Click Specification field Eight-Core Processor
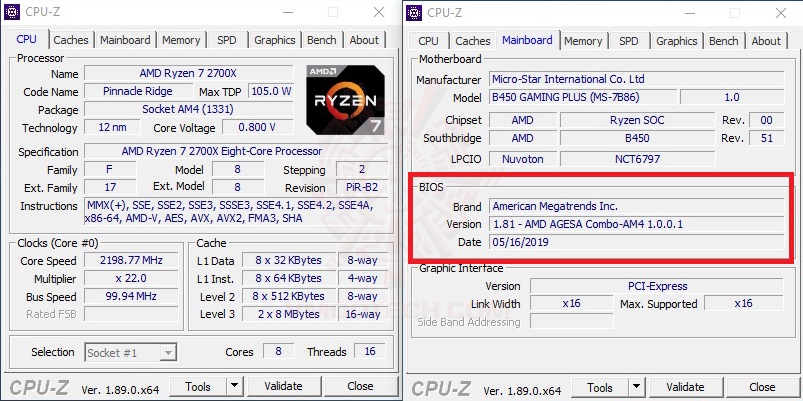 click(236, 151)
